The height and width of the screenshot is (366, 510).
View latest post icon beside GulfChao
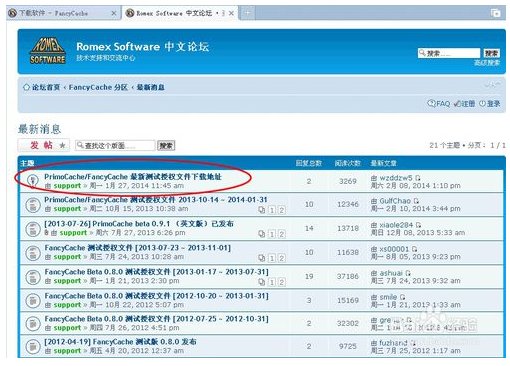click(x=416, y=201)
